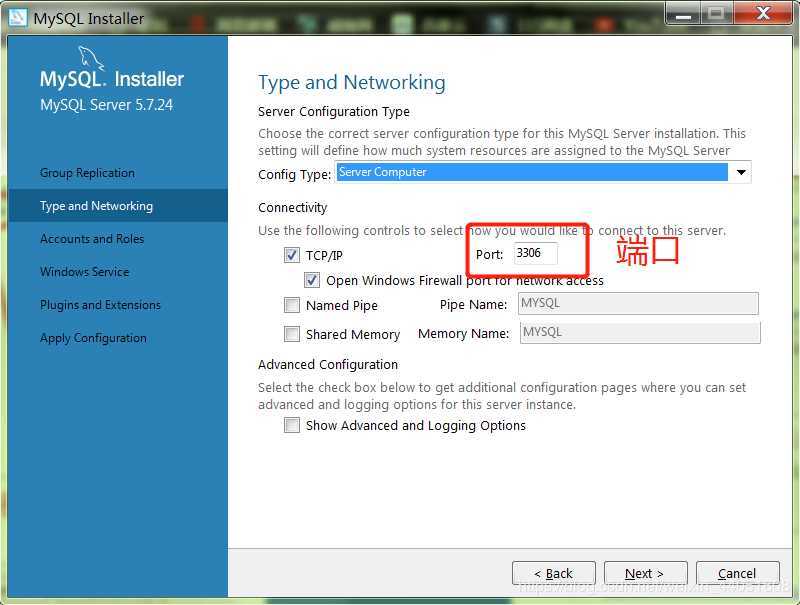Click the Back button
Image resolution: width=800 pixels, height=605 pixels.
click(554, 573)
